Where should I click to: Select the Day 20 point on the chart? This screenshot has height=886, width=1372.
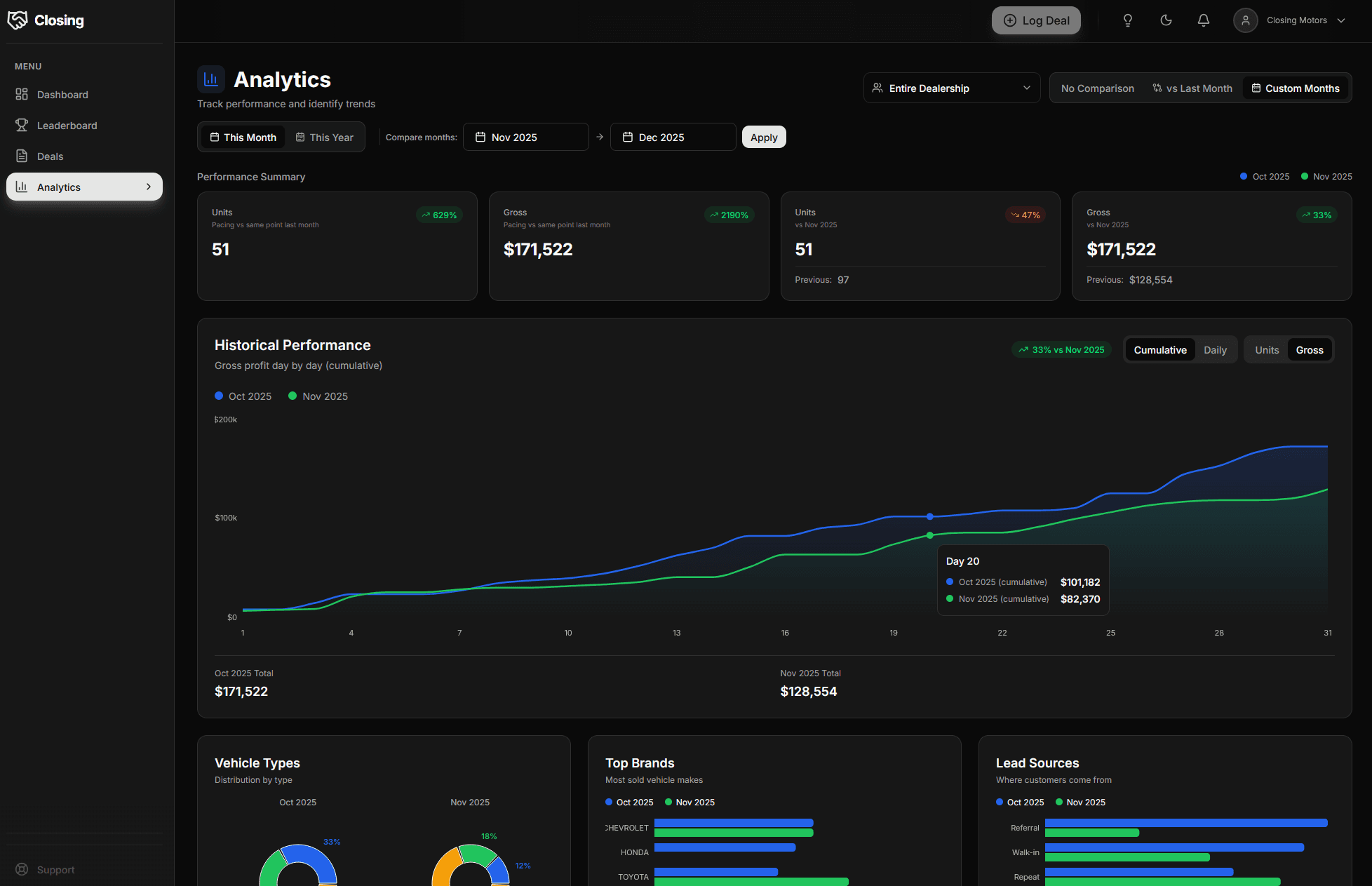tap(930, 516)
